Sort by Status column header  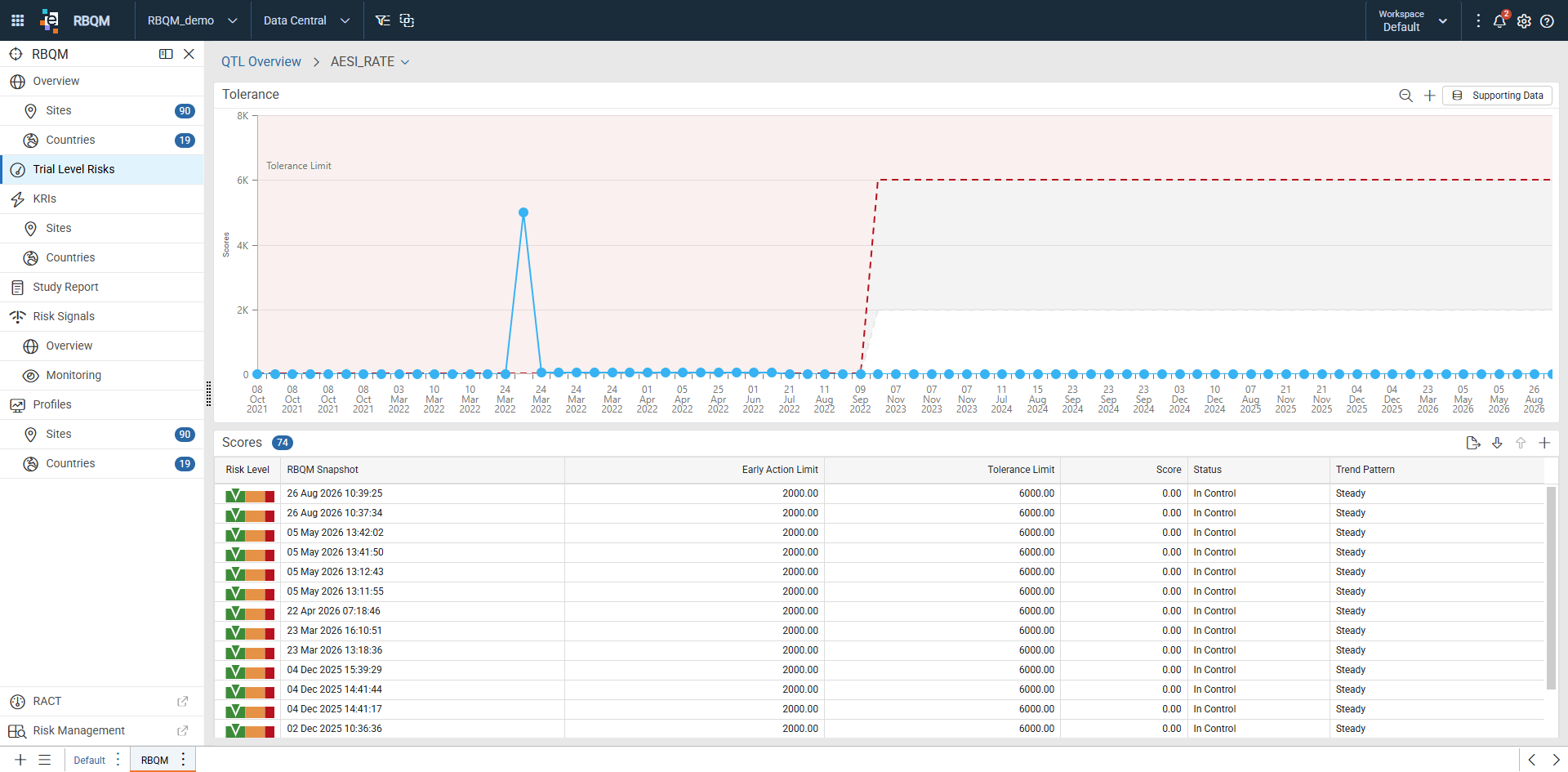(x=1258, y=470)
